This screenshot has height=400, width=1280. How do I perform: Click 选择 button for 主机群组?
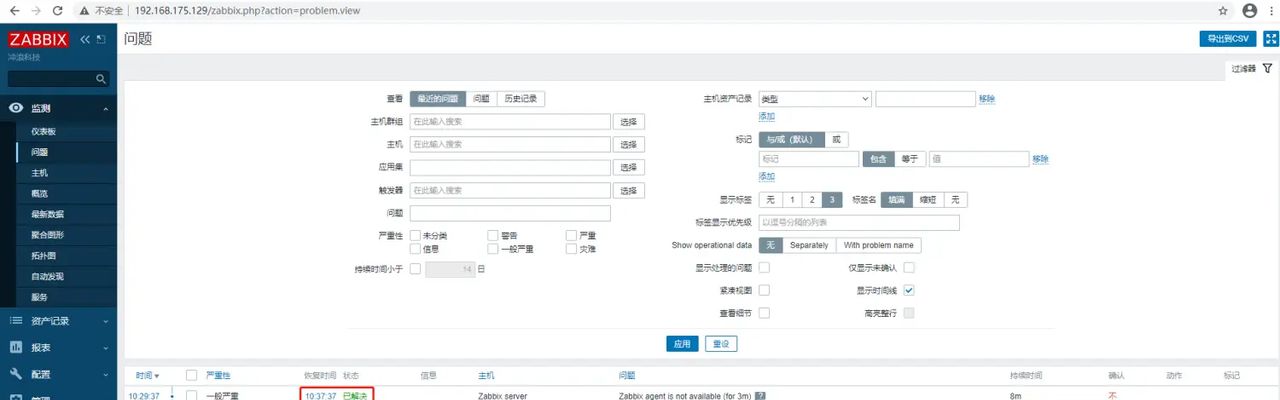(x=629, y=121)
